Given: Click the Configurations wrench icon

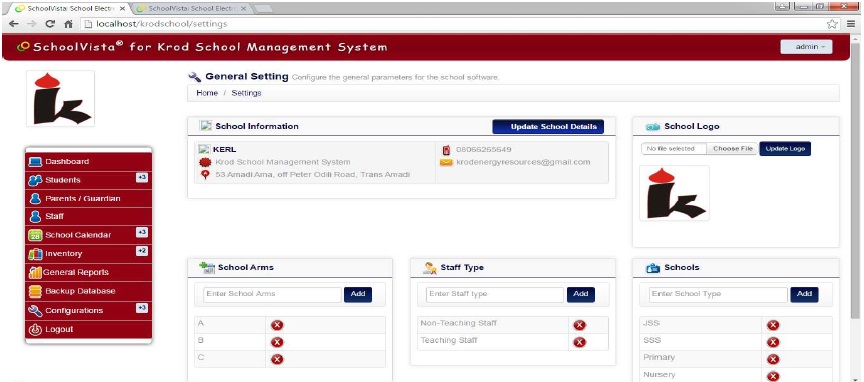Looking at the screenshot, I should click(35, 310).
